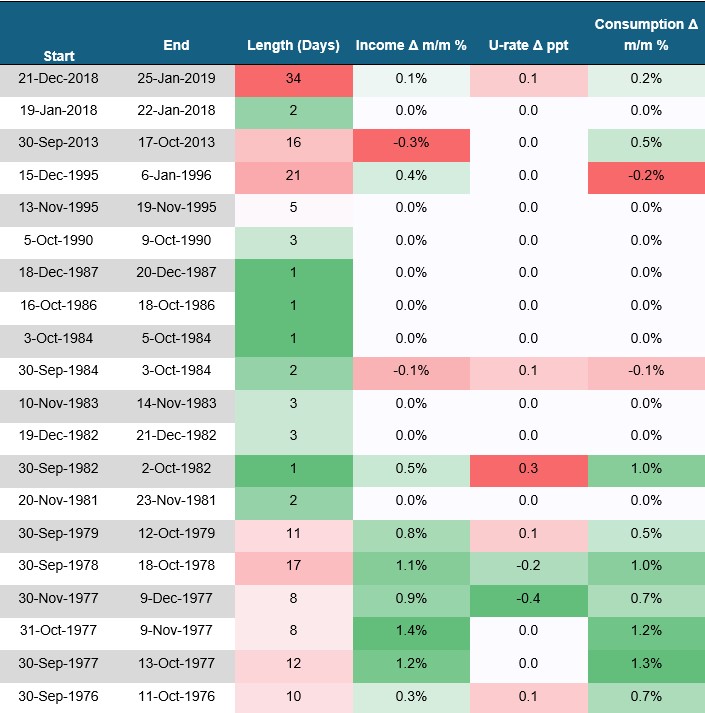The height and width of the screenshot is (713, 705).
Task: Click the red 0.3 U-rate cell
Action: click(528, 469)
